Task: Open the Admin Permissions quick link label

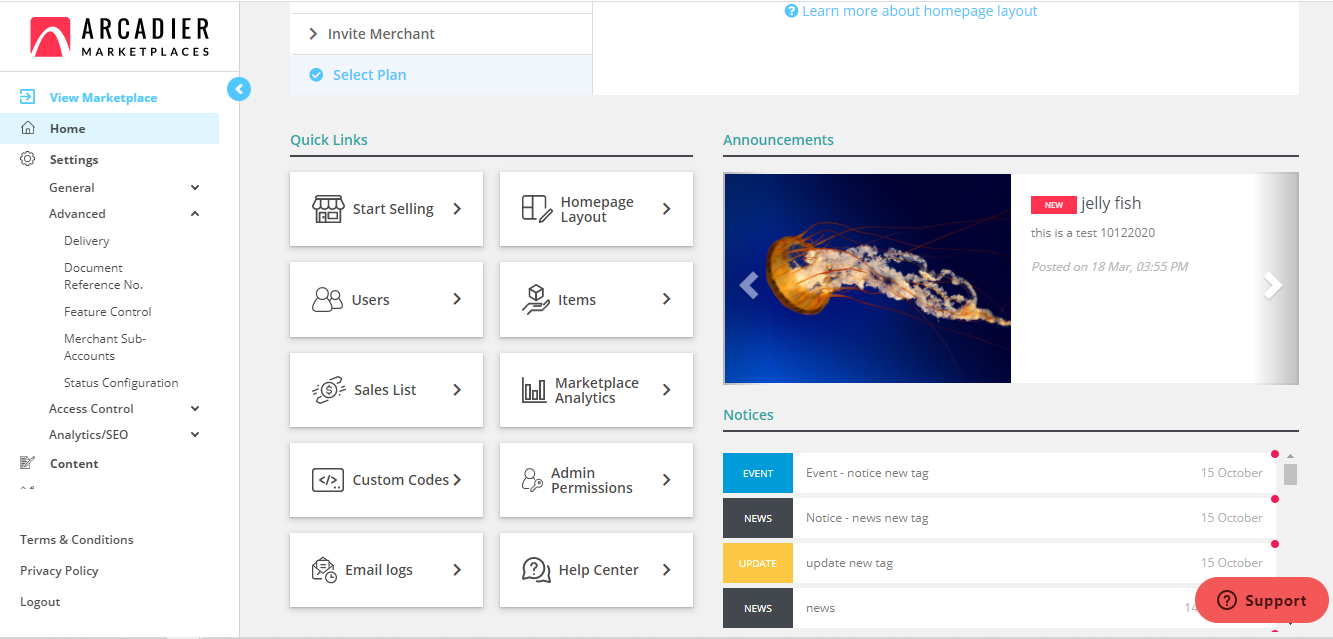Action: coord(592,480)
